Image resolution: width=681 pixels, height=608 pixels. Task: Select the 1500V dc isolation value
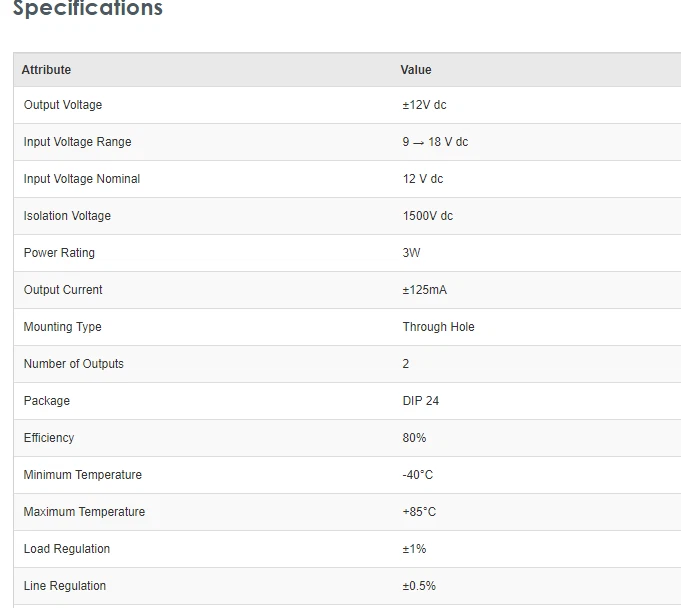[428, 216]
